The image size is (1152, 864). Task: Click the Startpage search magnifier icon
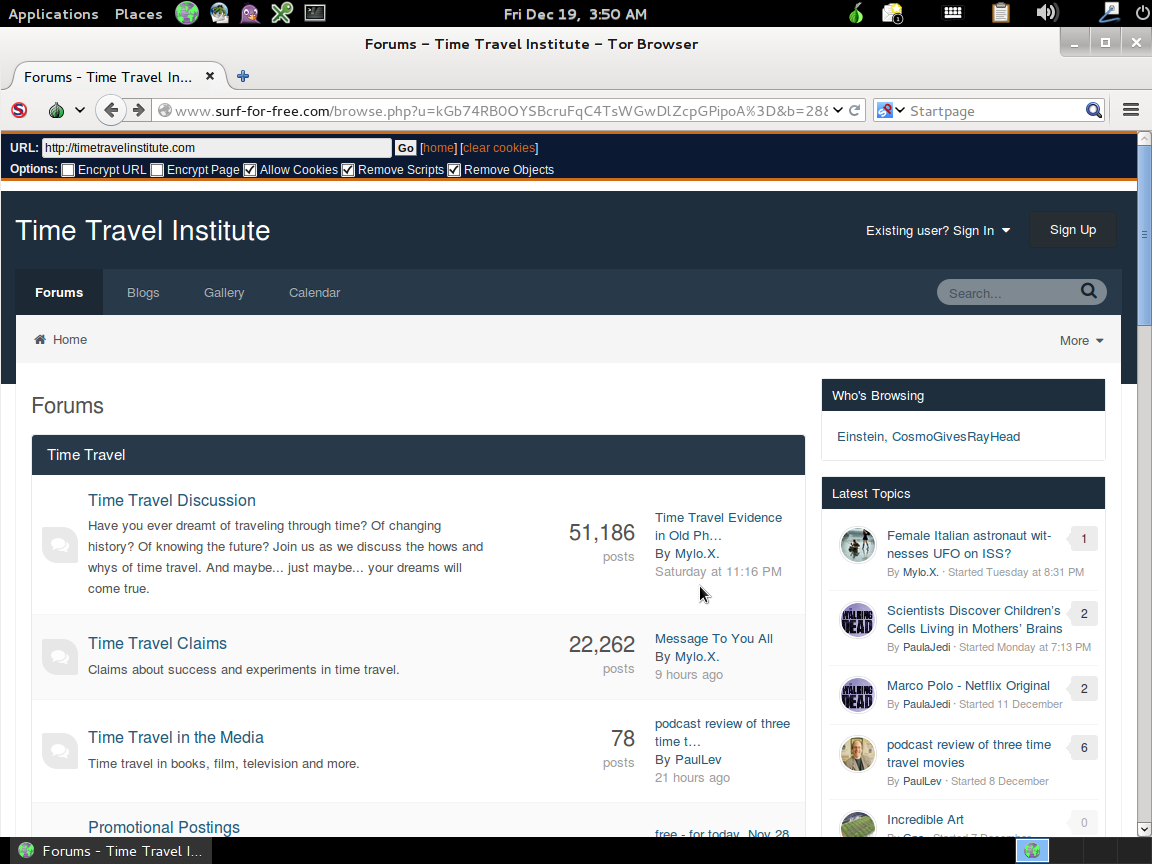click(1093, 110)
